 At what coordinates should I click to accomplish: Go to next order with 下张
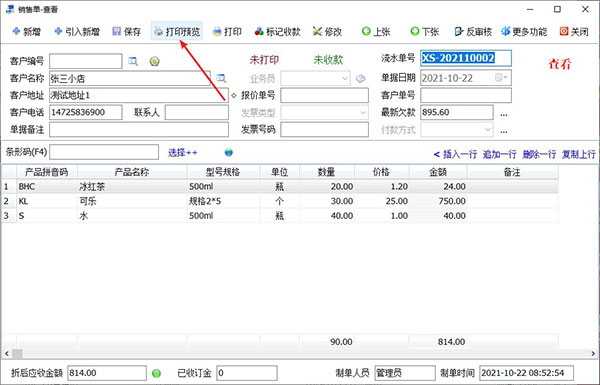[424, 31]
